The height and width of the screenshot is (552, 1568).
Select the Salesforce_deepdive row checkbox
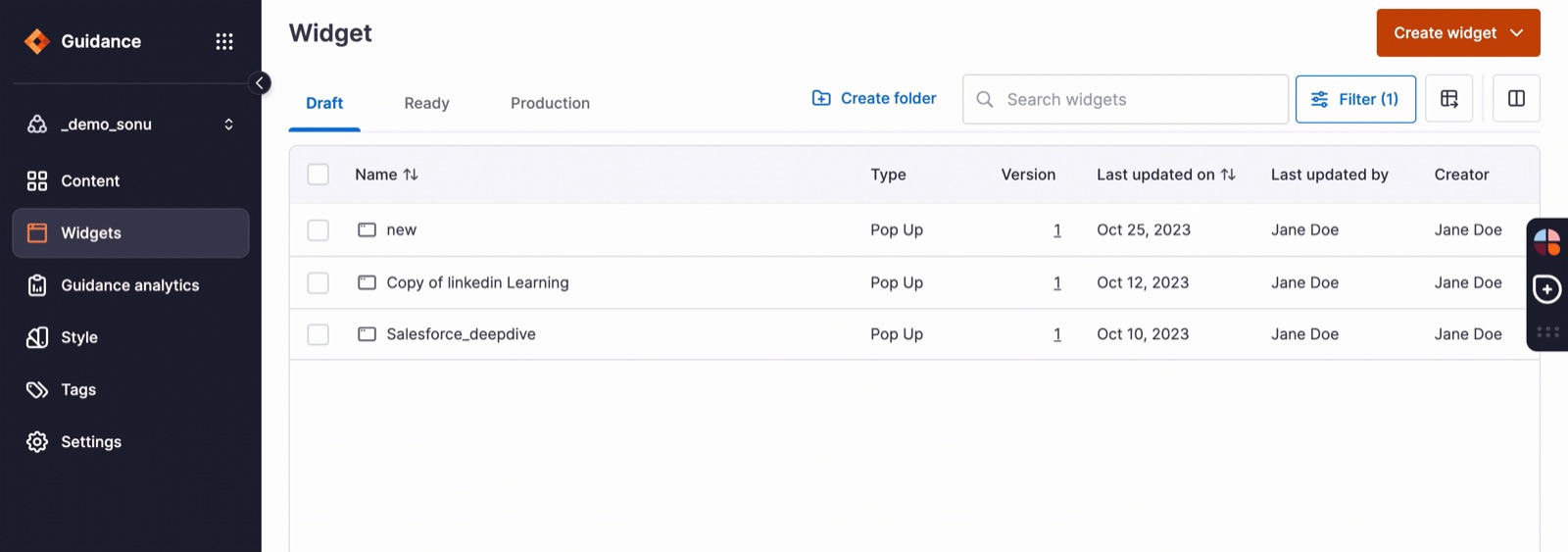(318, 334)
